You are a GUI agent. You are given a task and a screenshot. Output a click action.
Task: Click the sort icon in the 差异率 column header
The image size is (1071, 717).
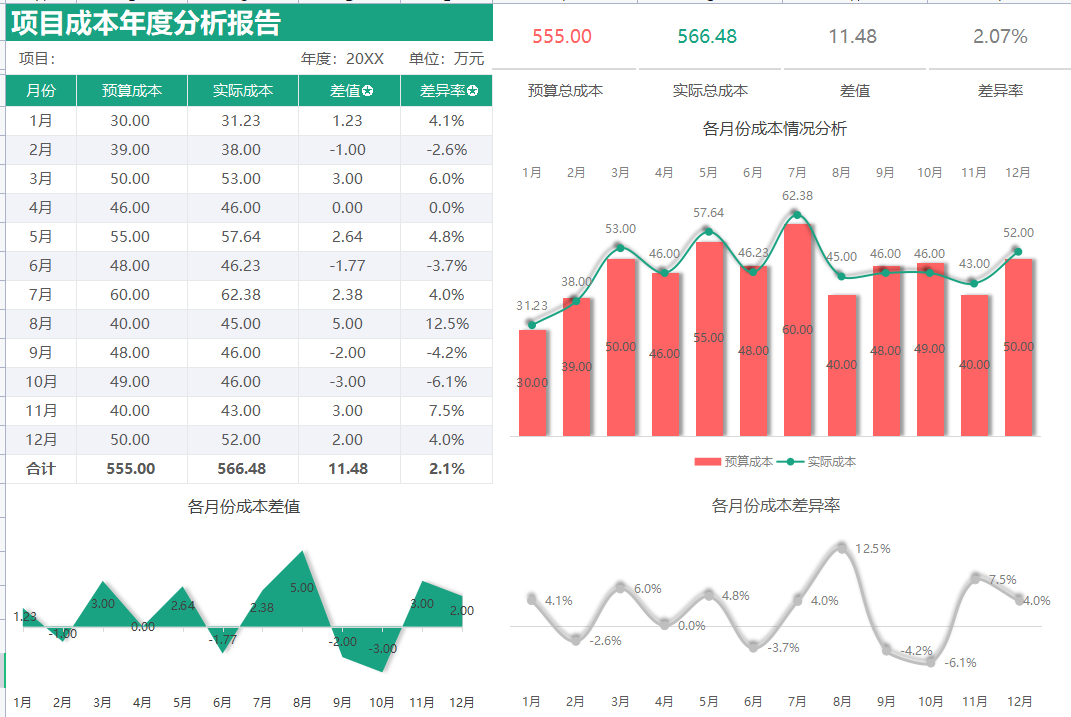470,90
